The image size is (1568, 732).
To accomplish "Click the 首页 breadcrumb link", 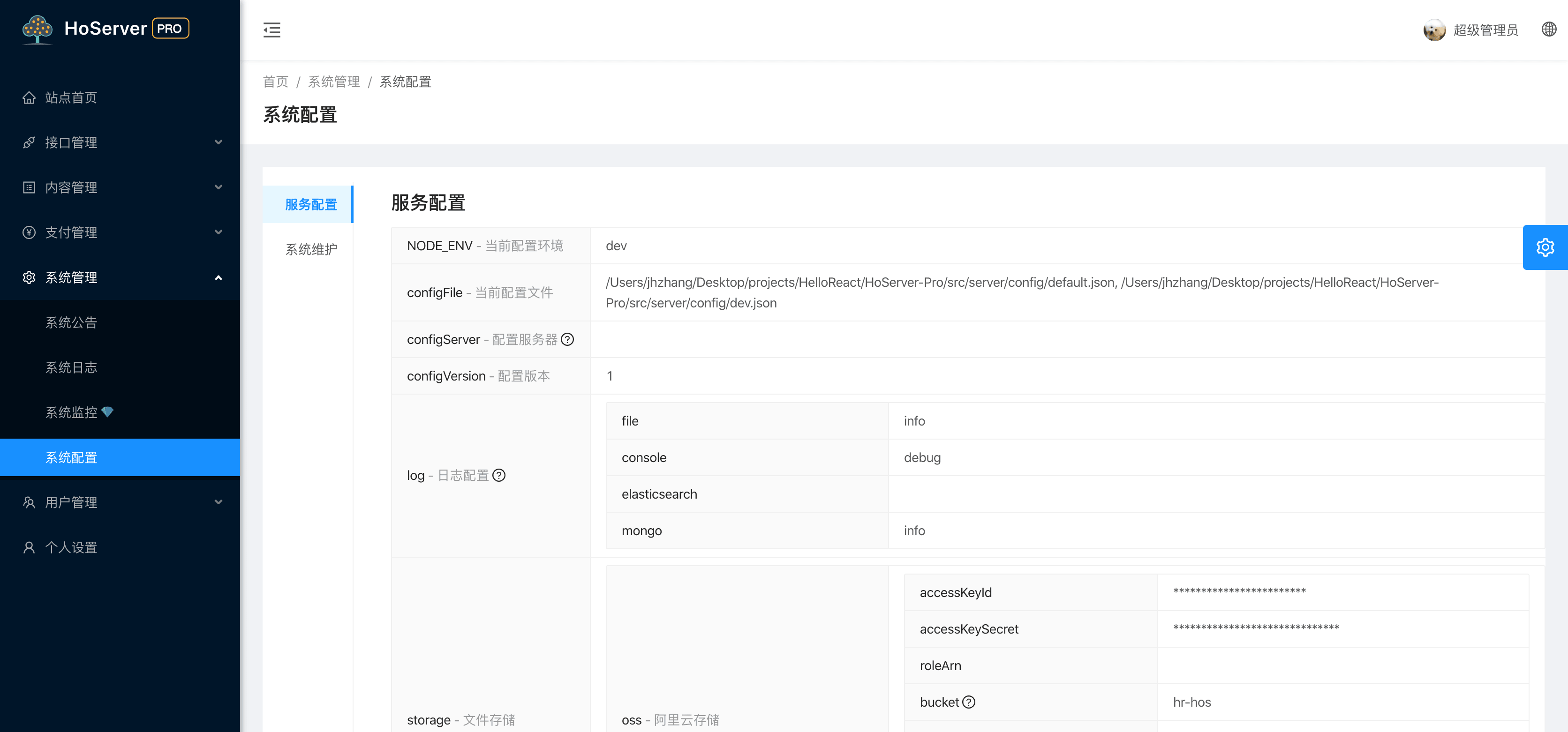I will [275, 82].
